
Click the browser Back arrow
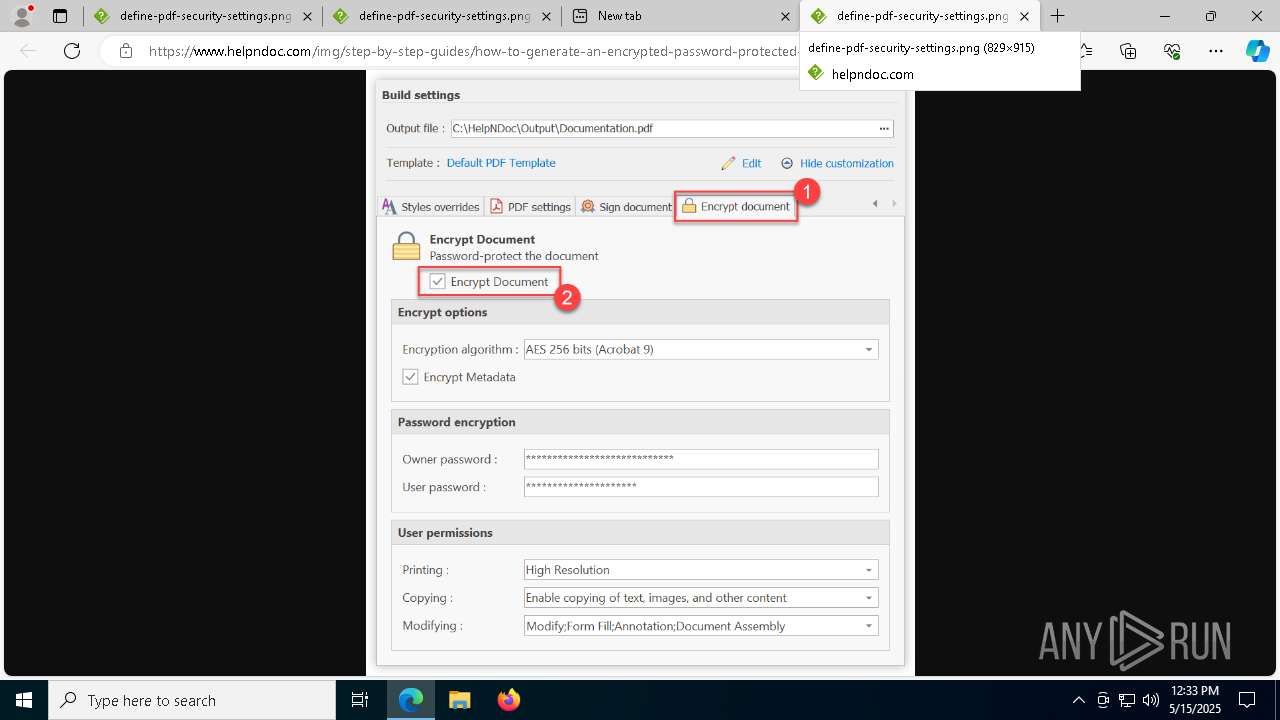[29, 51]
